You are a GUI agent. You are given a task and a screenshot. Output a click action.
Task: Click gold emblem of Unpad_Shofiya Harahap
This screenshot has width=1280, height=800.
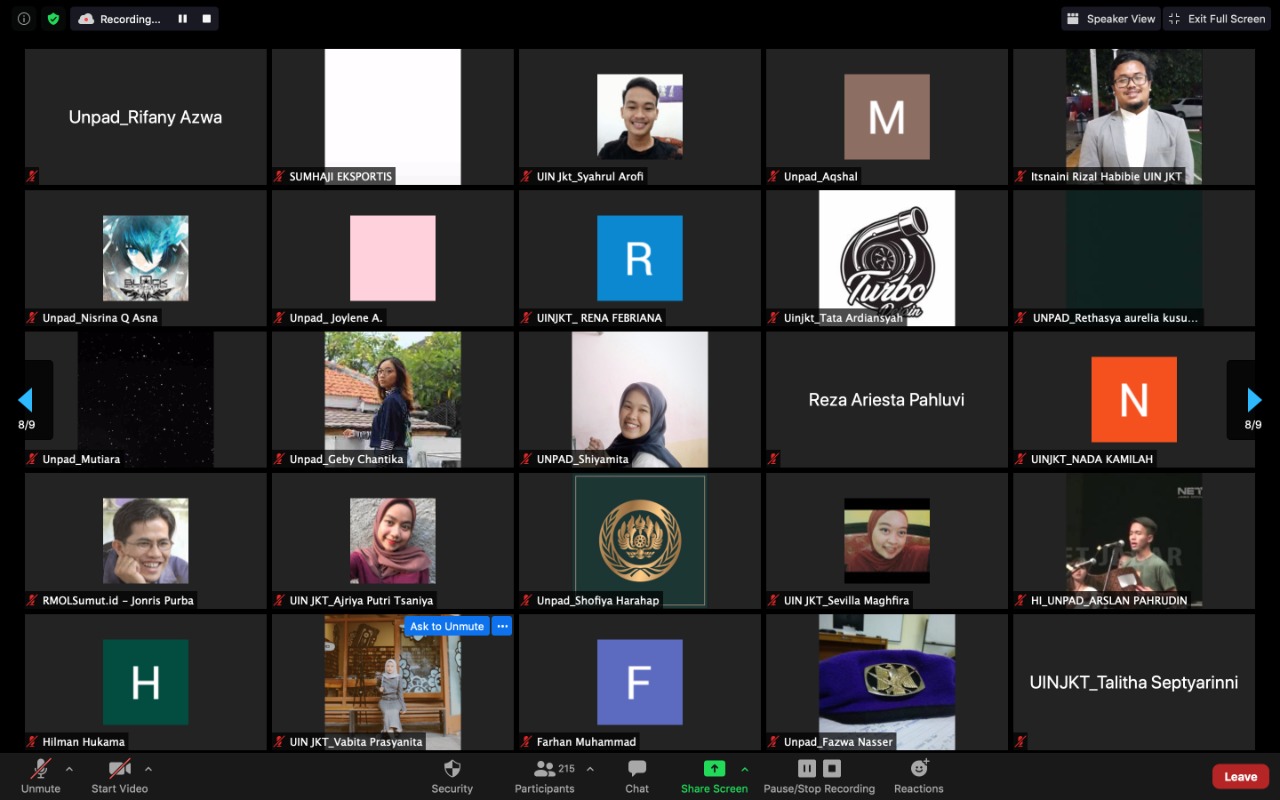[640, 541]
